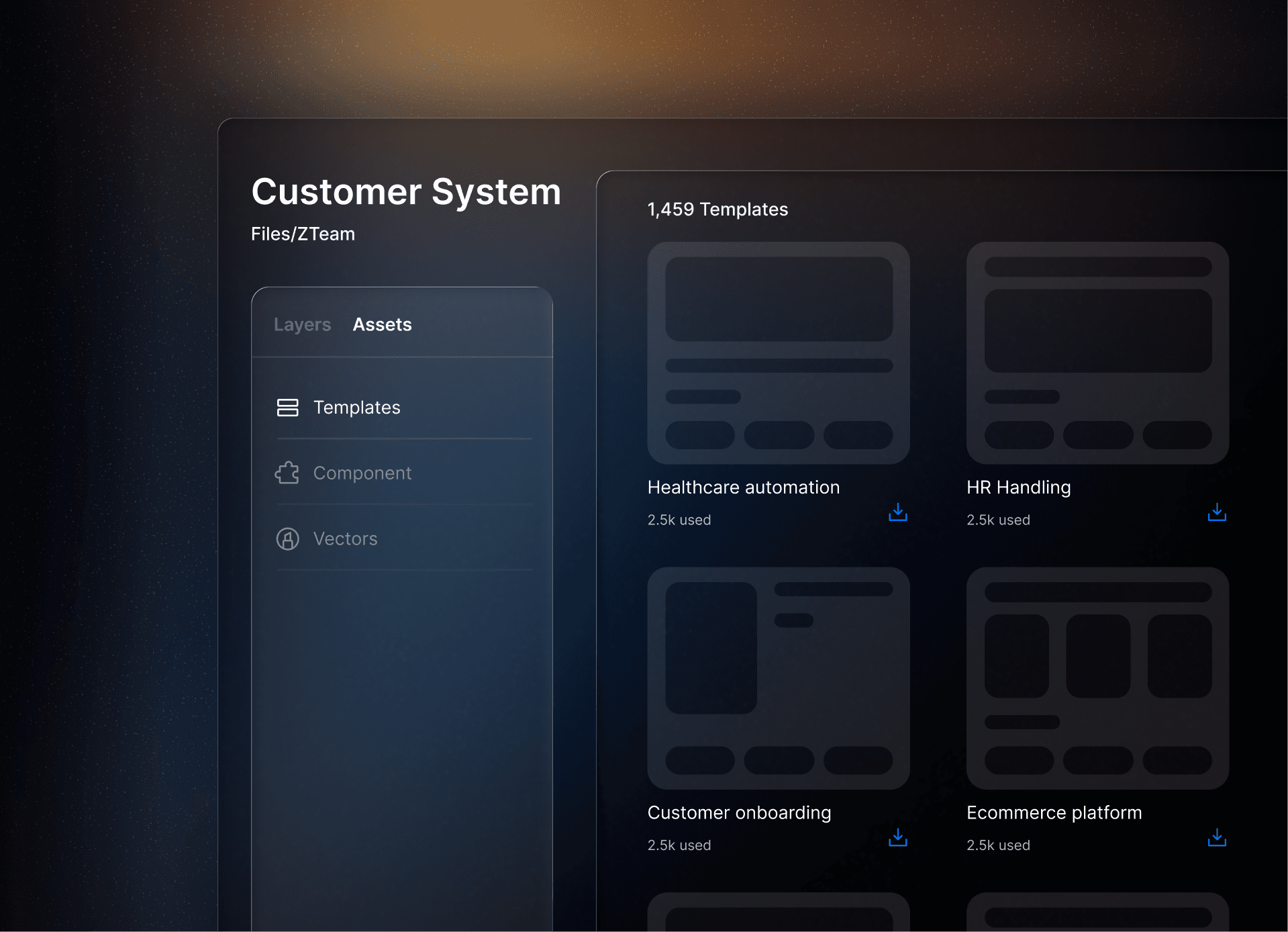
Task: Switch to the Layers tab
Action: click(x=302, y=325)
